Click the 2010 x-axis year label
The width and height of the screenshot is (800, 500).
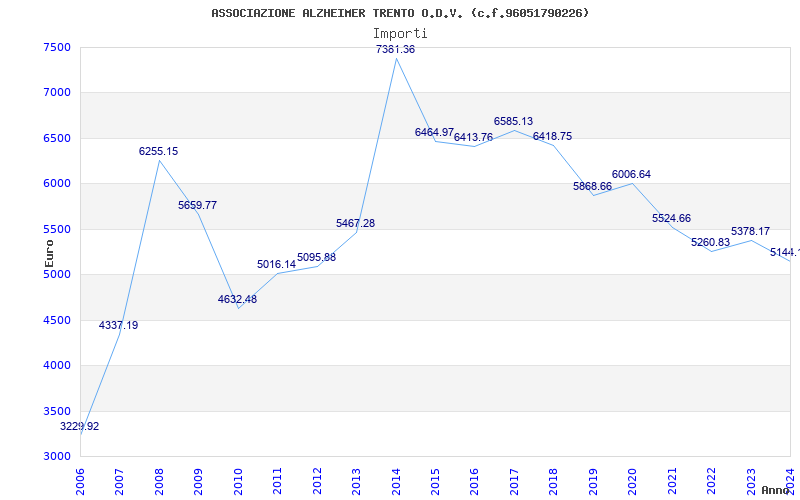tap(238, 482)
